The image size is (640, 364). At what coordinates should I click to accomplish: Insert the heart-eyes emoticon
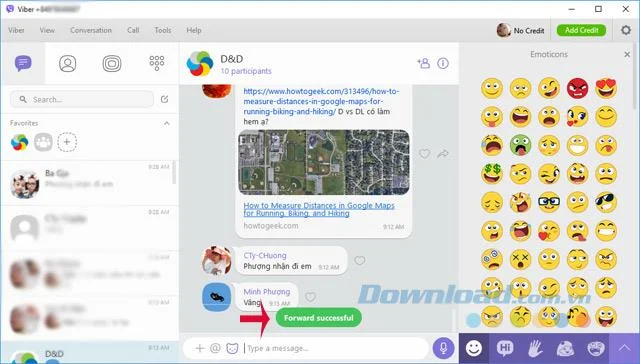(606, 88)
